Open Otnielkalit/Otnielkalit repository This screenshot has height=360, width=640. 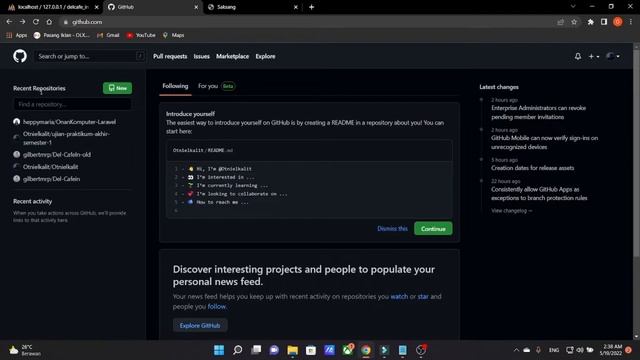point(50,167)
